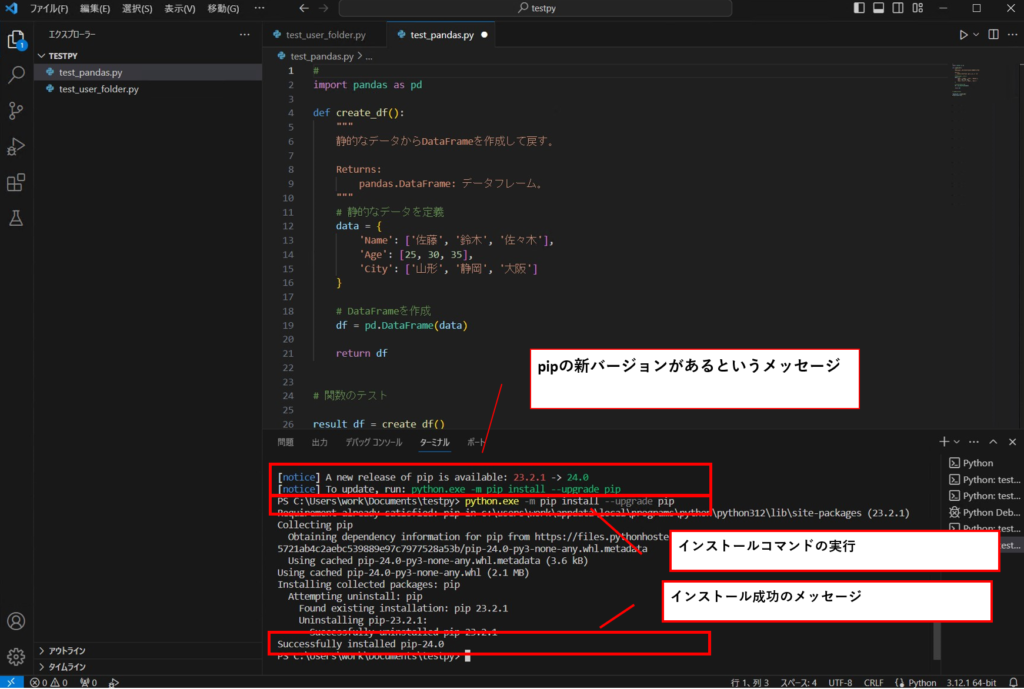
Task: Open the ファイル(F) menu
Action: (49, 8)
